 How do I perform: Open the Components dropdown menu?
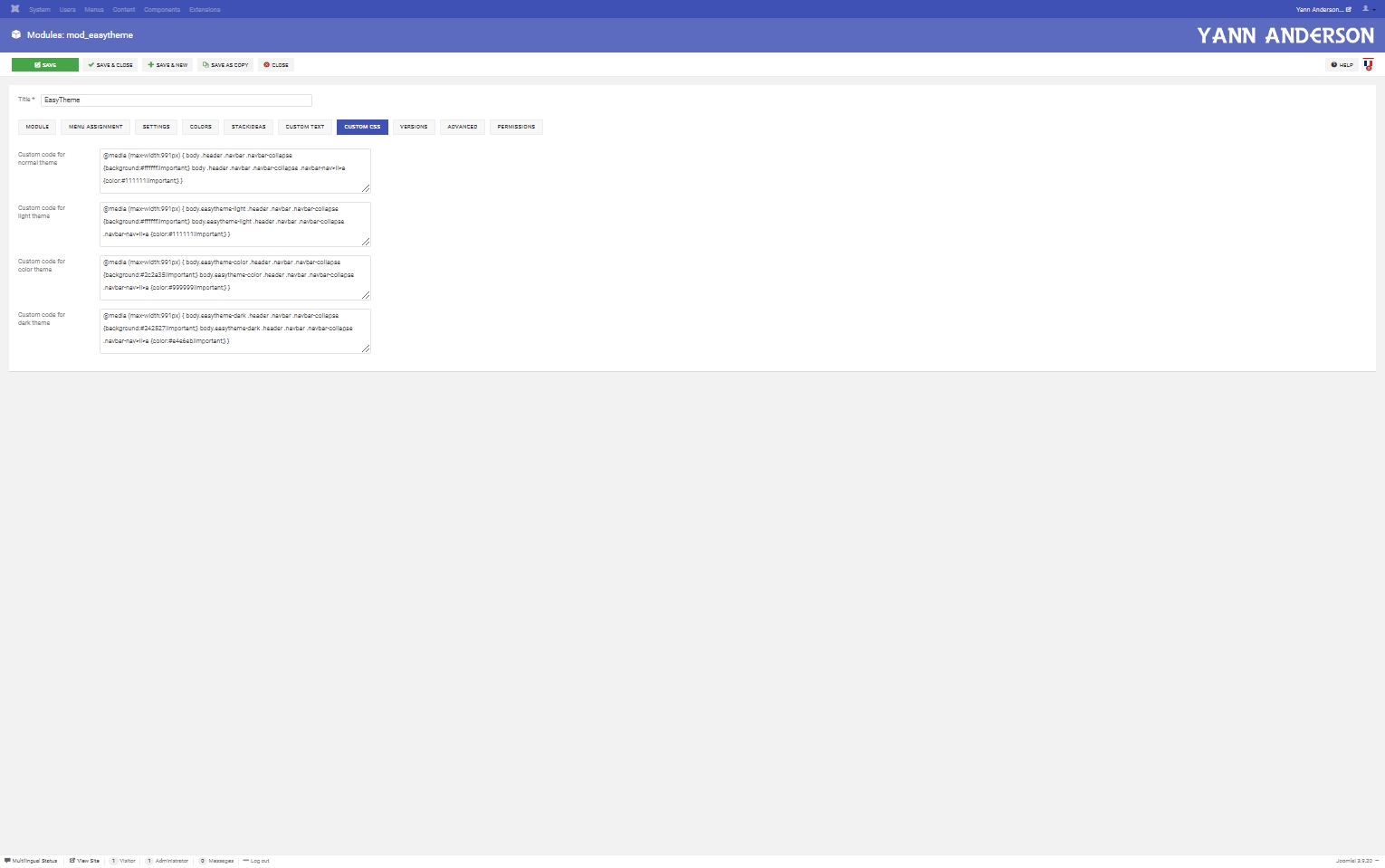click(x=162, y=10)
